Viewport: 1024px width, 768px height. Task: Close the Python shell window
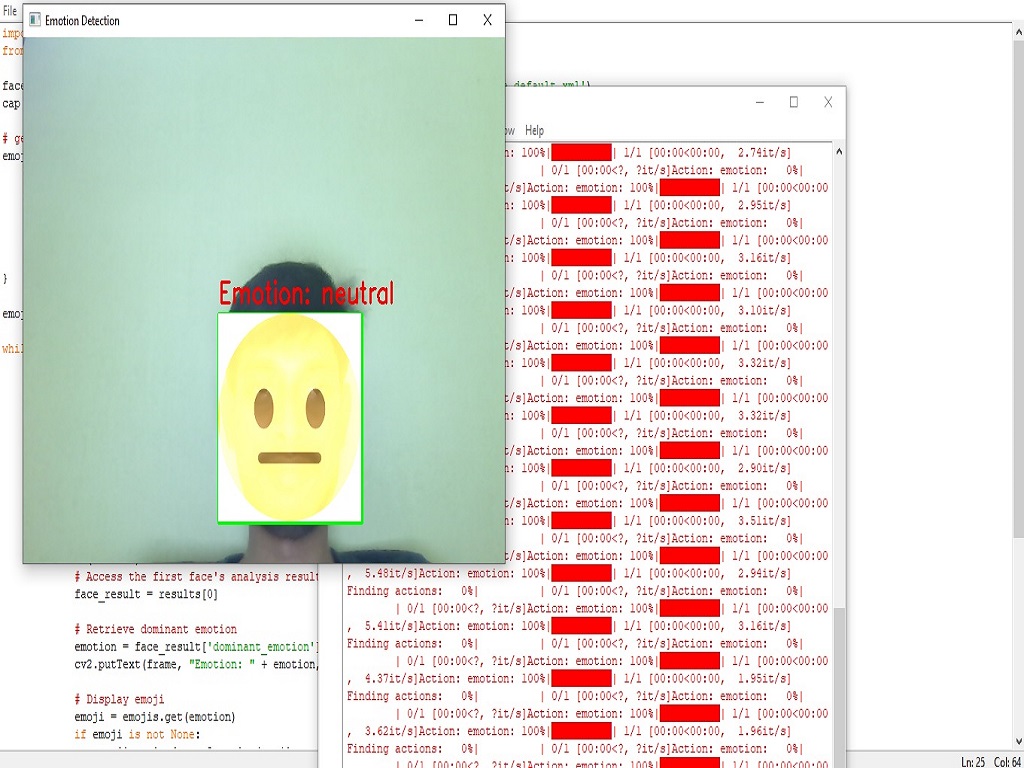[828, 103]
